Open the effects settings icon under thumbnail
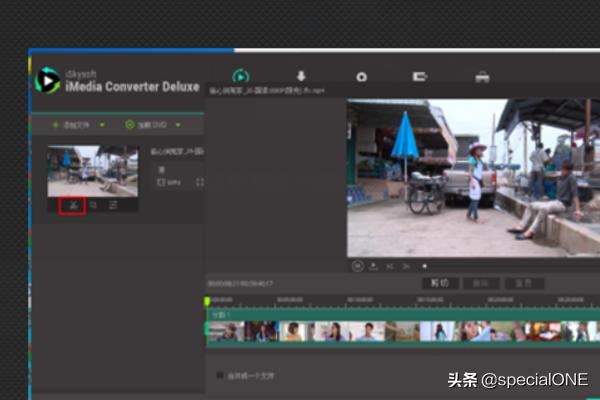The width and height of the screenshot is (600, 400). tap(114, 205)
